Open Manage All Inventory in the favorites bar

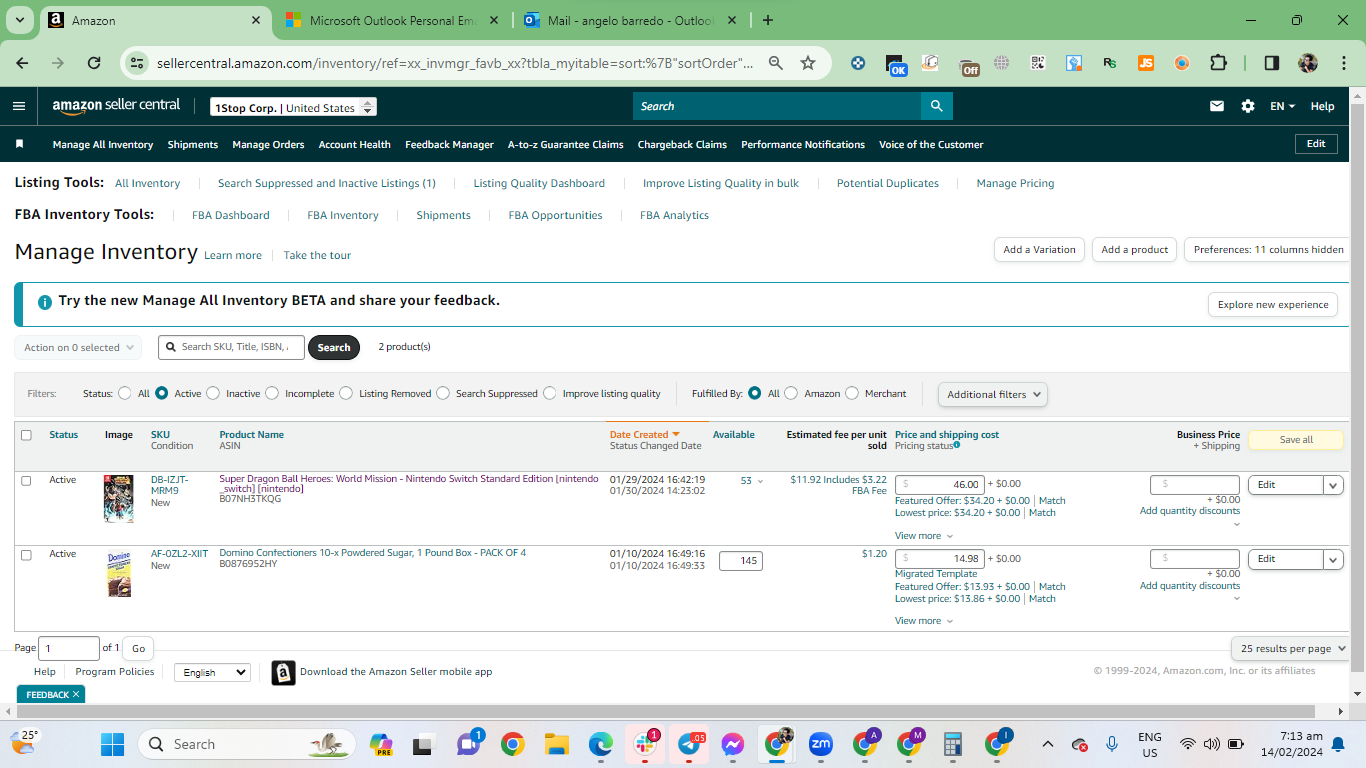coord(103,144)
